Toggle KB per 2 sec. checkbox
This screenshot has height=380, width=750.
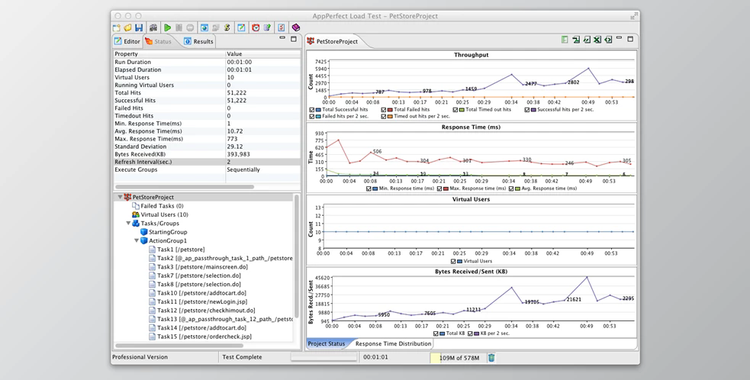click(471, 334)
